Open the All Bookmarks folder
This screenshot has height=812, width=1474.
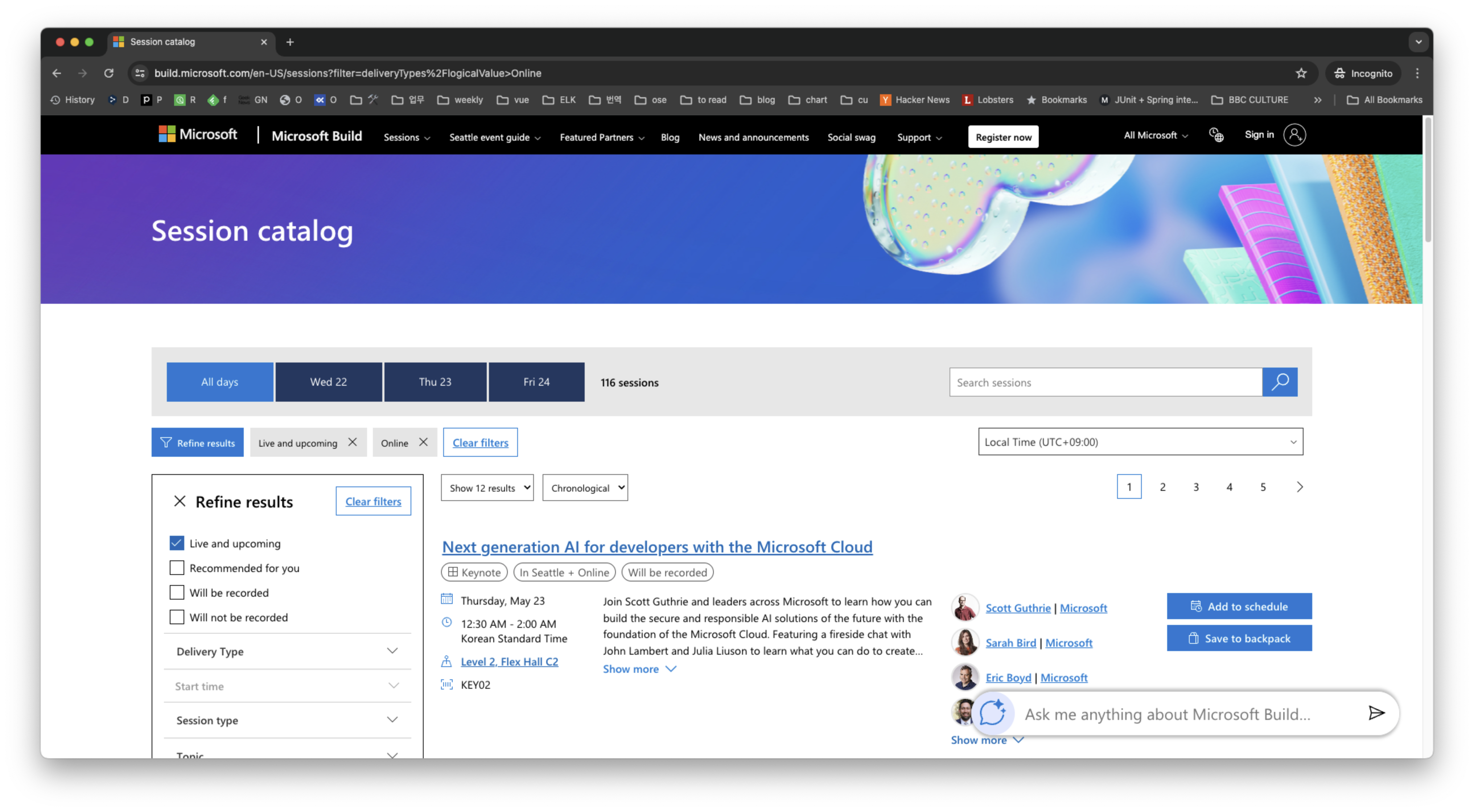[x=1384, y=99]
